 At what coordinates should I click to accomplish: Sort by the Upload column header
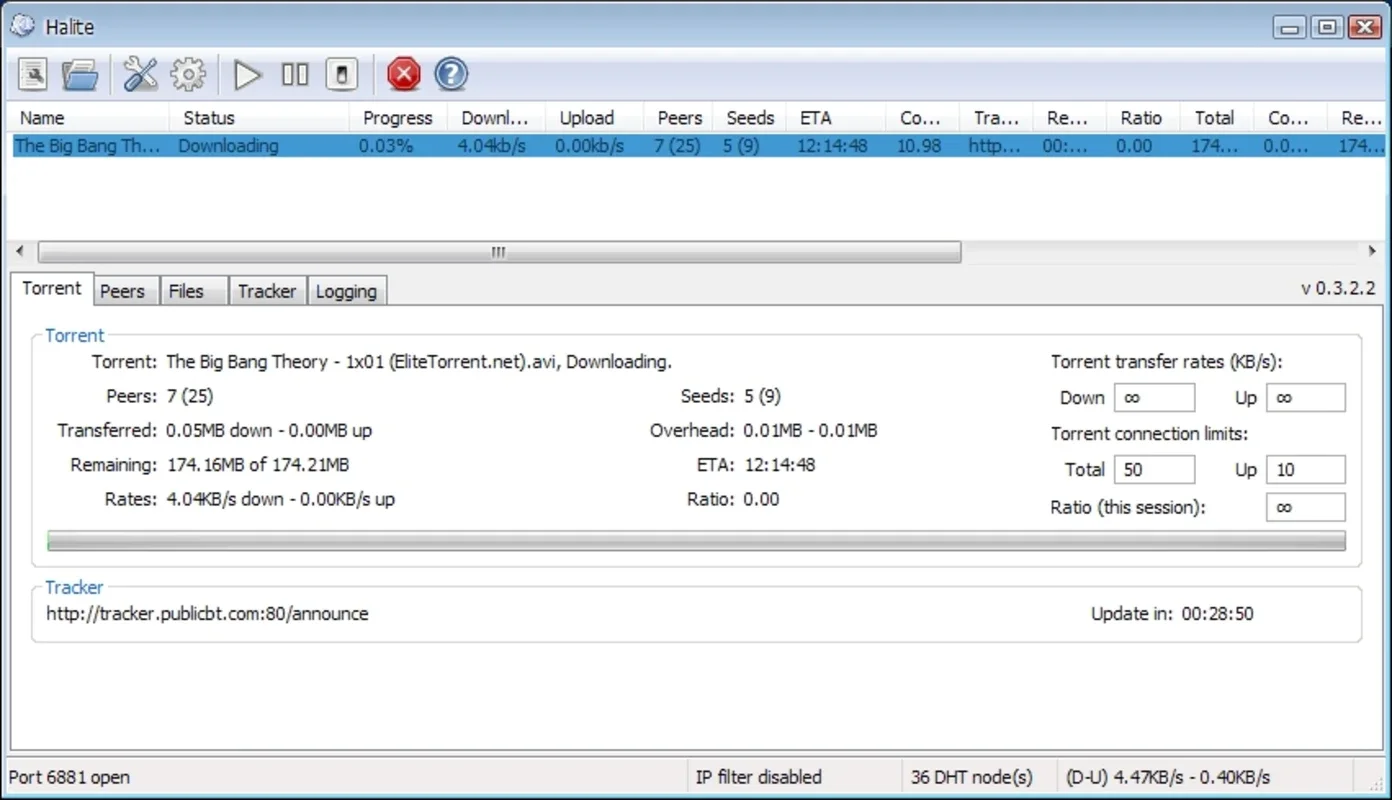(595, 118)
